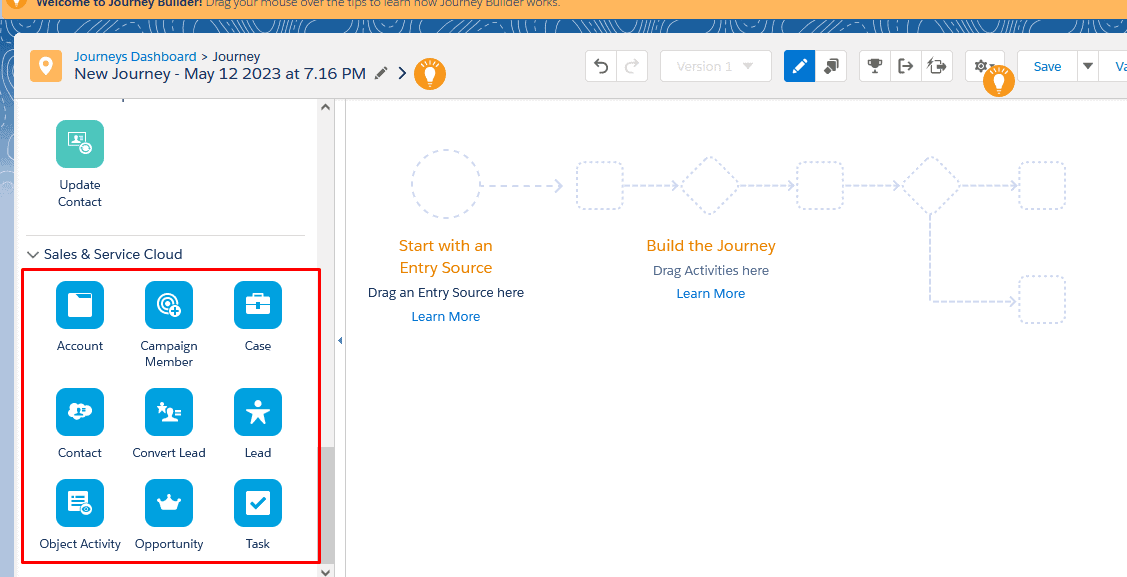Open the goal trophy settings
Image resolution: width=1127 pixels, height=577 pixels.
(x=874, y=65)
